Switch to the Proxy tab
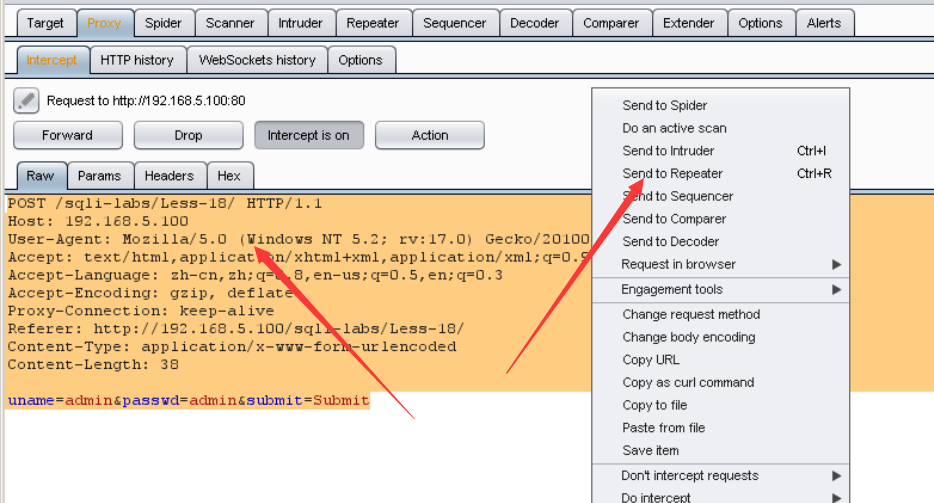This screenshot has width=934, height=503. point(104,23)
